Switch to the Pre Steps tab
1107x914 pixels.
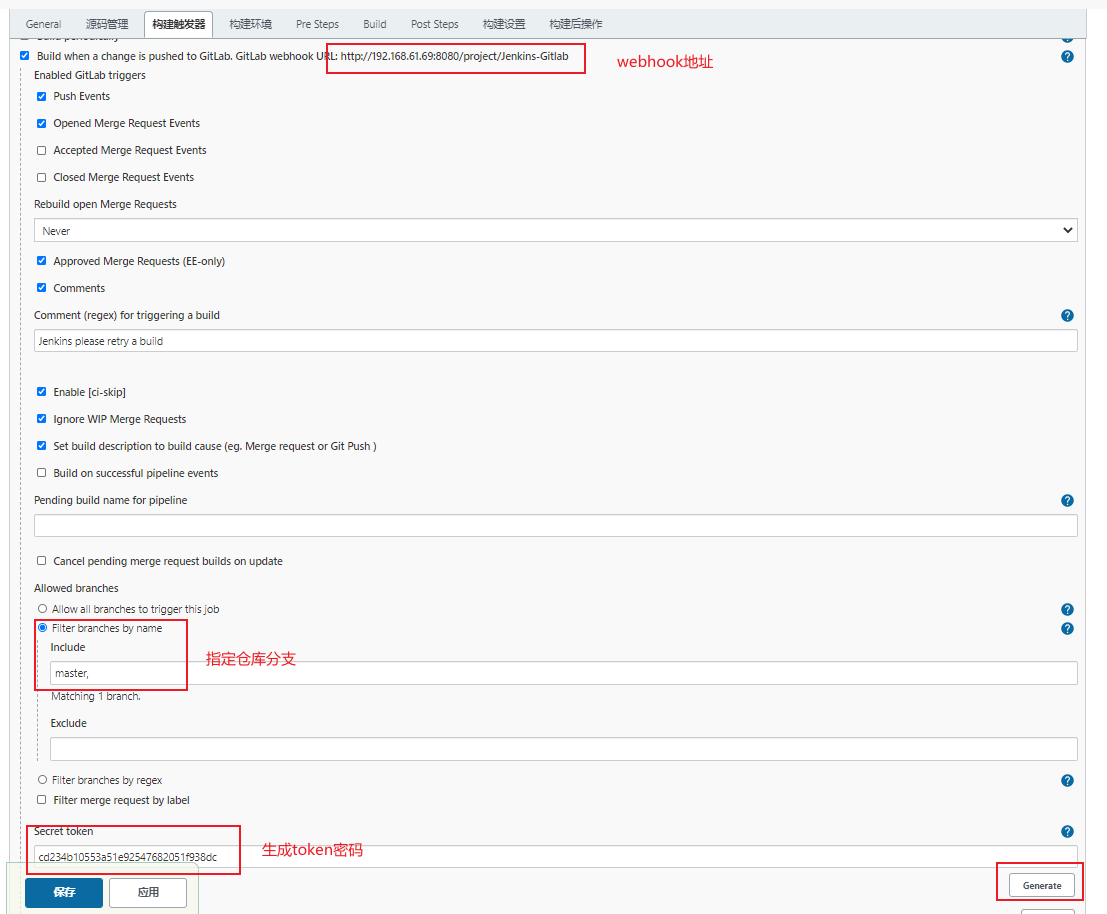(318, 24)
